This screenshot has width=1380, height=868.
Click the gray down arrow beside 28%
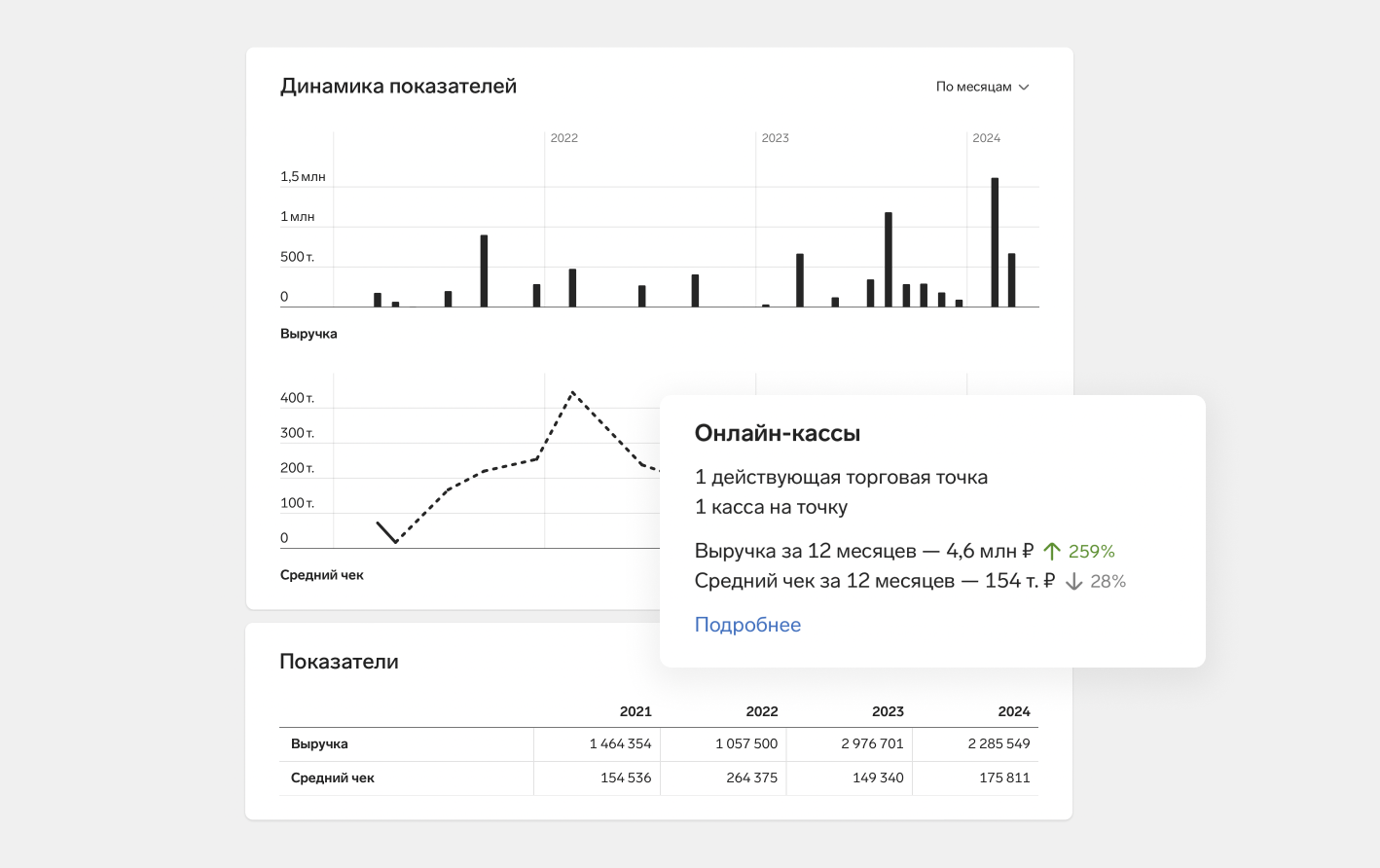coord(1073,582)
